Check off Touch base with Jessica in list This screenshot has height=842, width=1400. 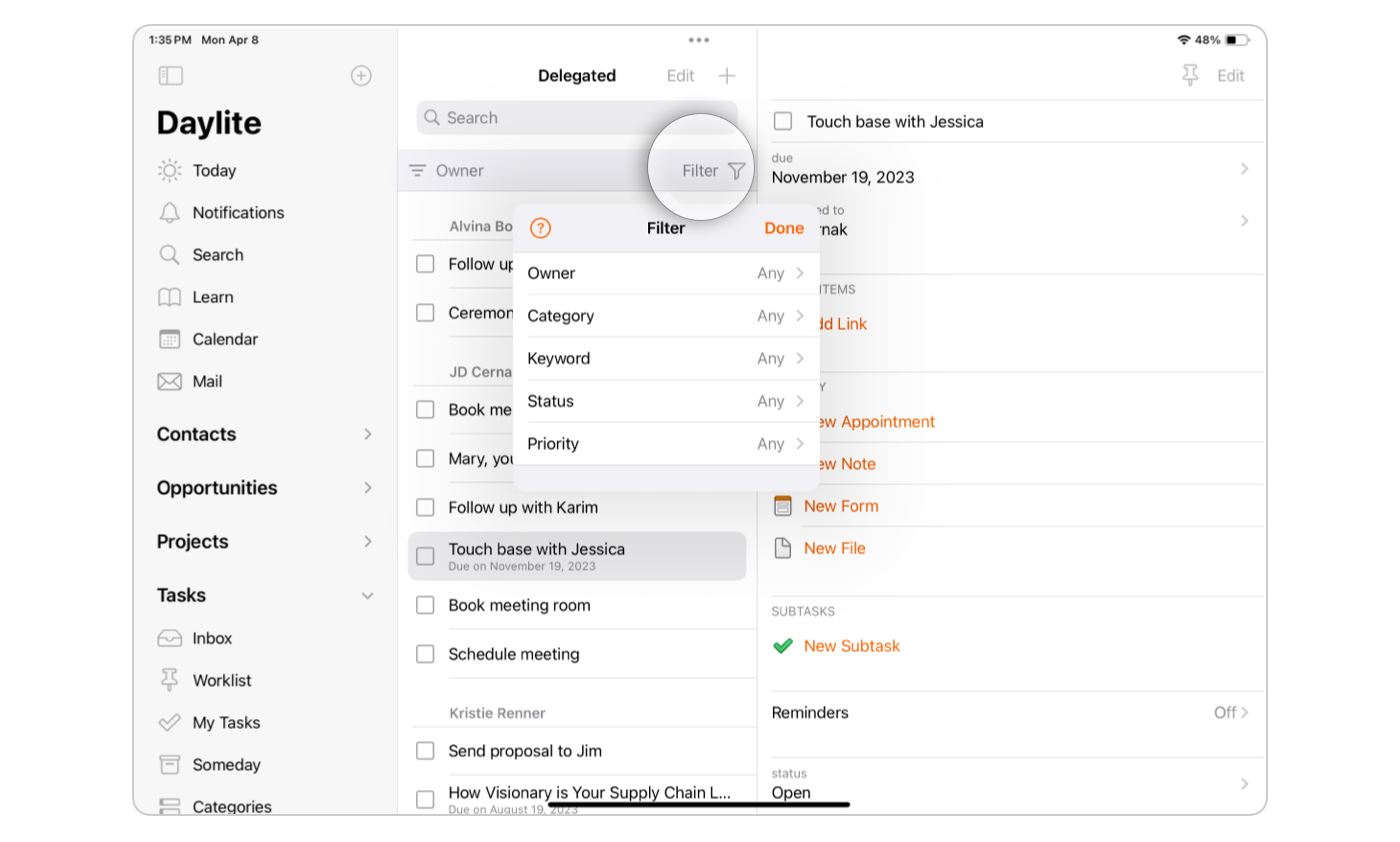point(425,556)
